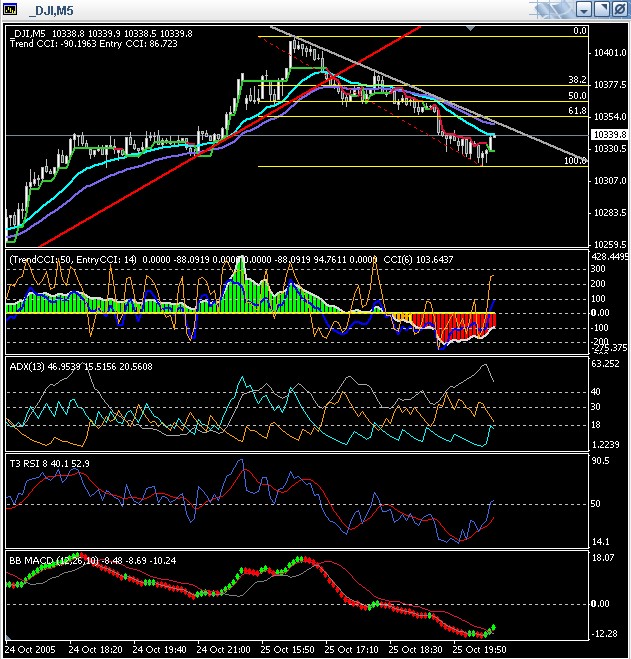Click the 24 Oct 18:20 time axis label
631x659 pixels.
coord(95,649)
